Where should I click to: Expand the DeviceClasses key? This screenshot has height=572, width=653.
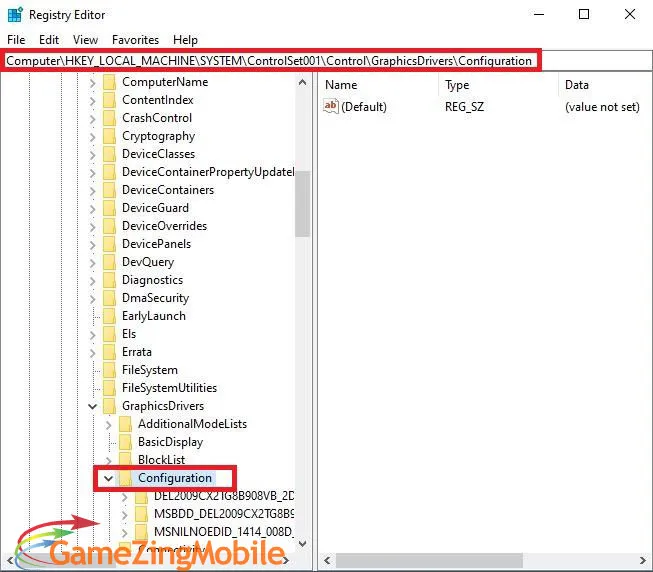coord(92,154)
